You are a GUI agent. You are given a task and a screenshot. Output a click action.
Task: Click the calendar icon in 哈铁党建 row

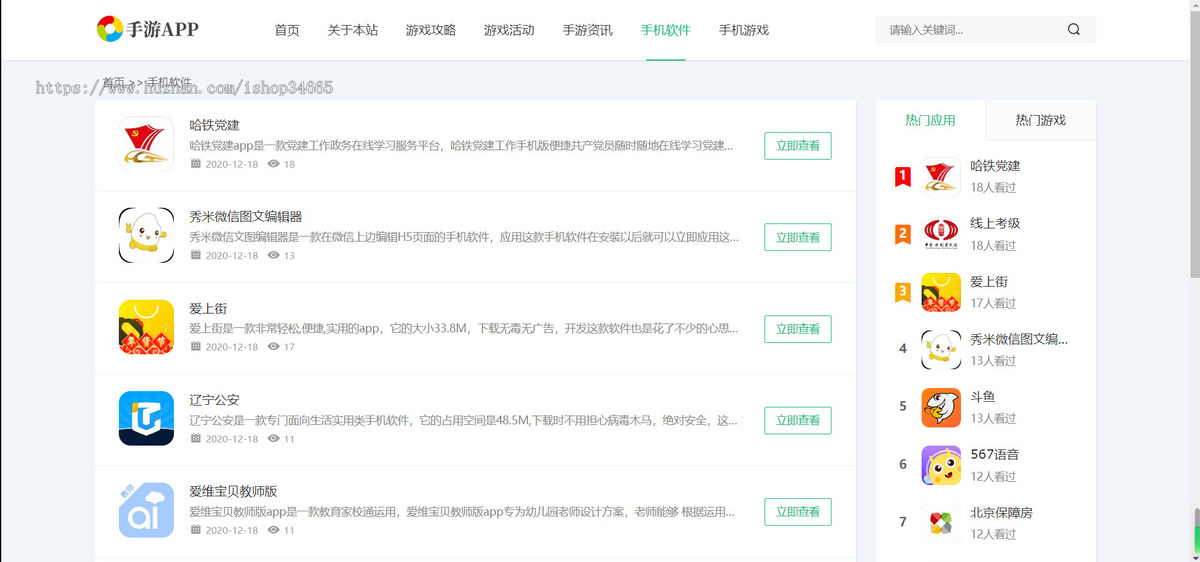[x=195, y=163]
